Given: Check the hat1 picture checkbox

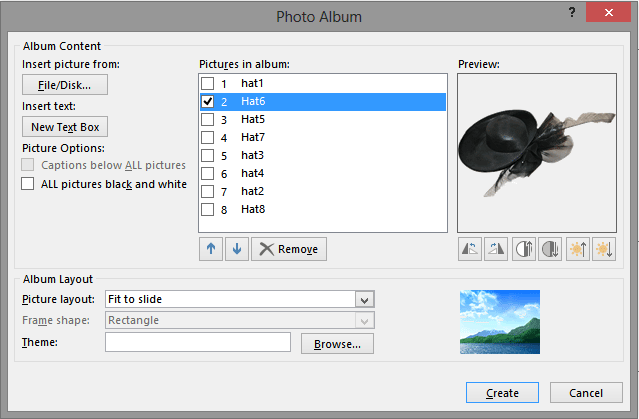Looking at the screenshot, I should coord(207,84).
